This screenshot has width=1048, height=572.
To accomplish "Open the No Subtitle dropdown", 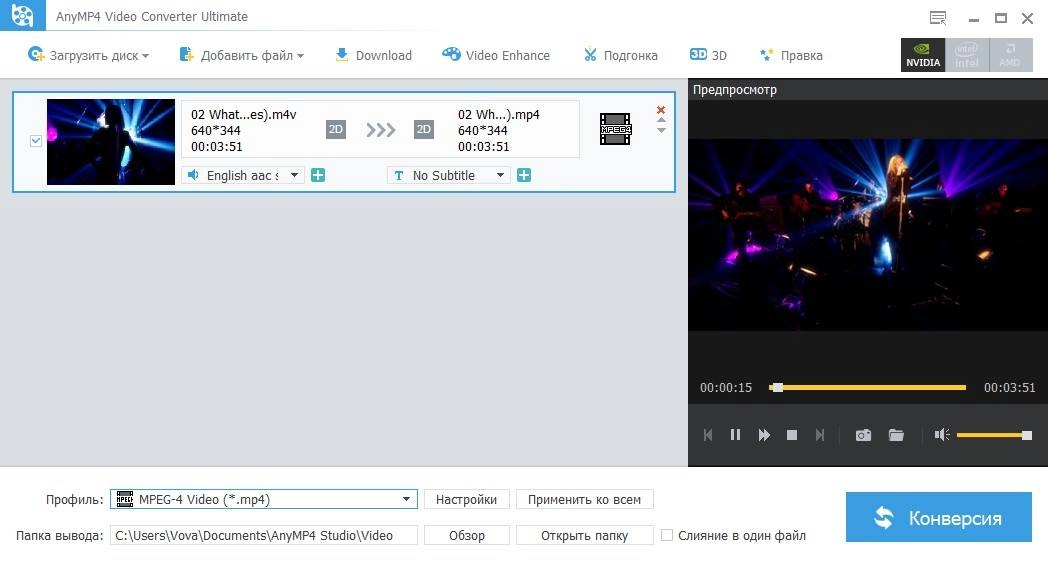I will point(448,175).
